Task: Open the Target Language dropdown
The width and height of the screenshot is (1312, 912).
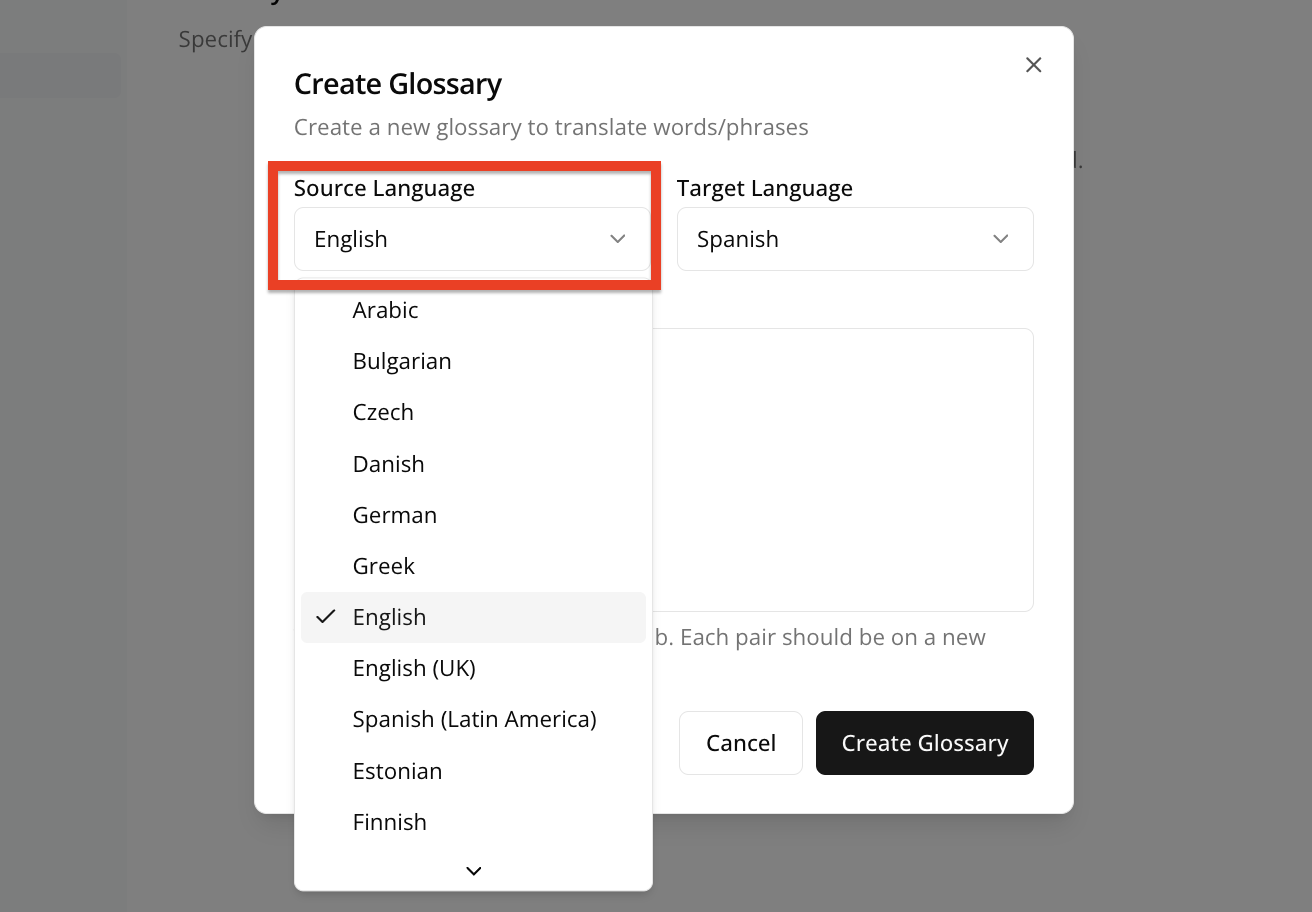Action: (854, 239)
